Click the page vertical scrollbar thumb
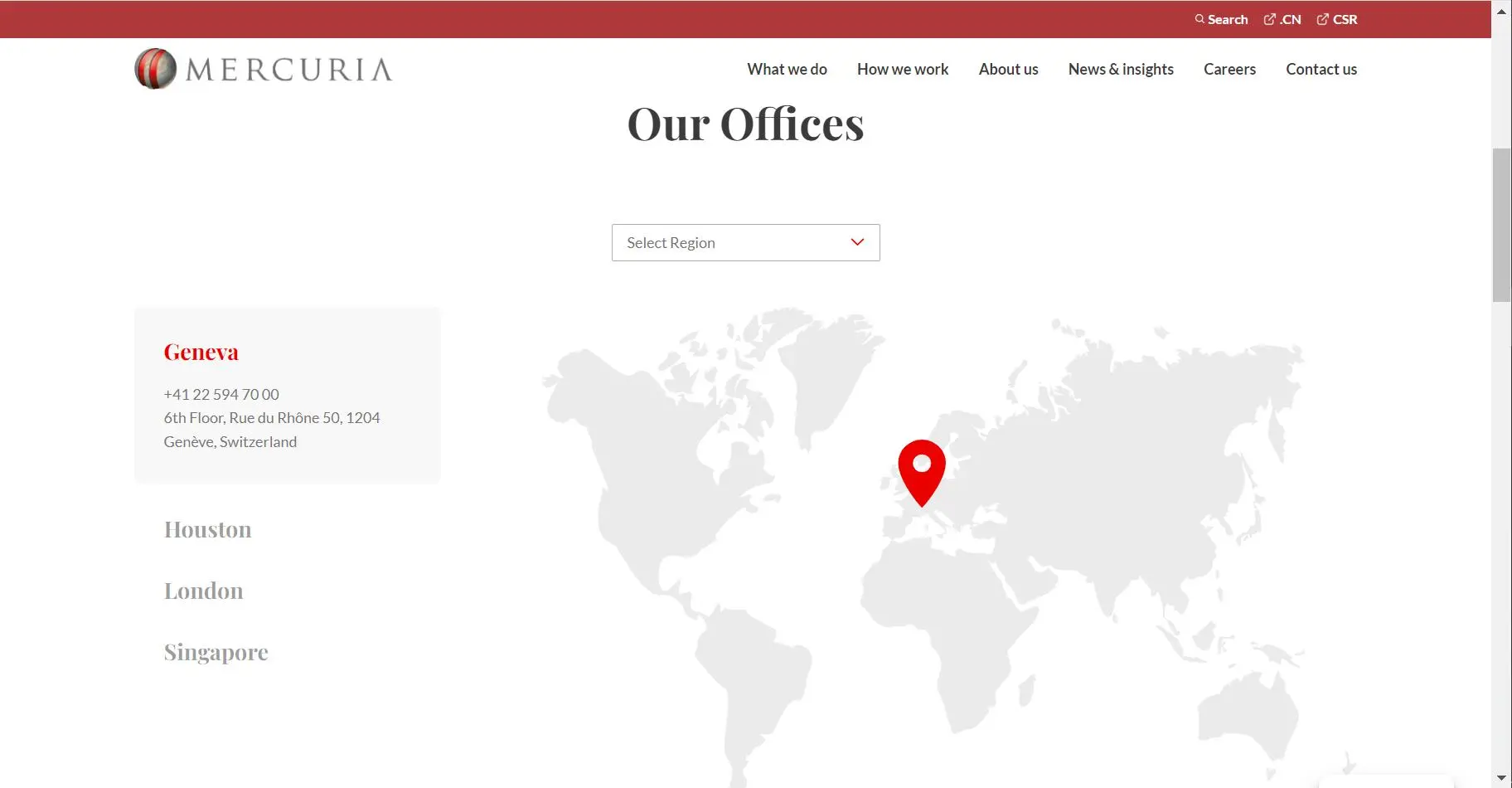Image resolution: width=1512 pixels, height=788 pixels. [1501, 226]
